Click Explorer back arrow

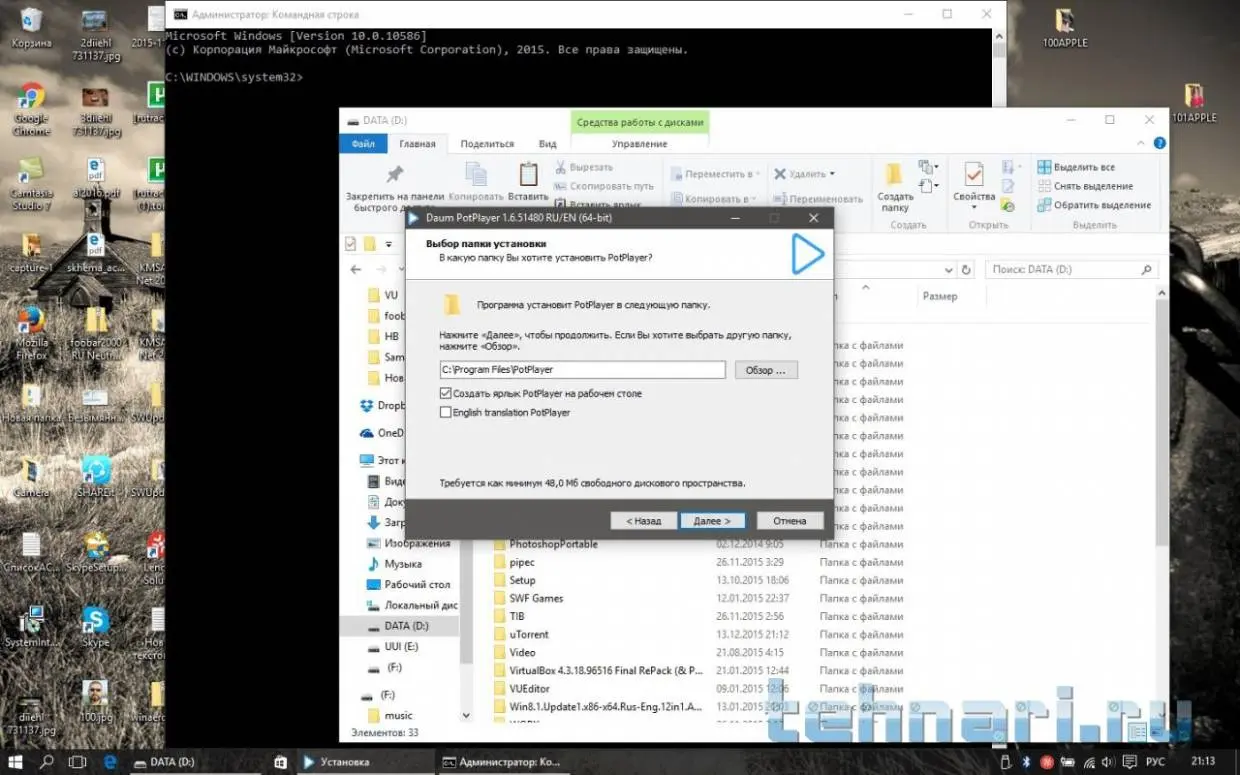click(x=356, y=270)
